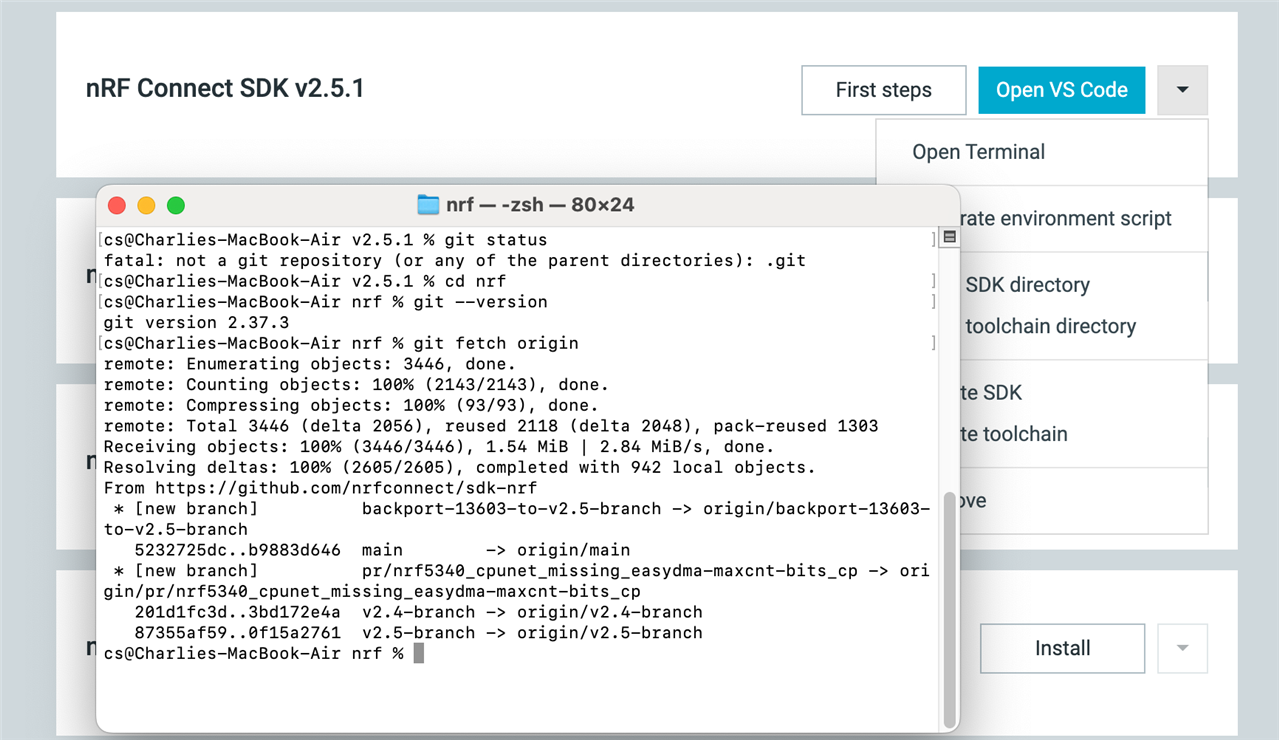Click the "pr/nrf5340_cpunet_missing_easydma-maxcnt-bits_cp" new branch line
1279x740 pixels.
(516, 581)
